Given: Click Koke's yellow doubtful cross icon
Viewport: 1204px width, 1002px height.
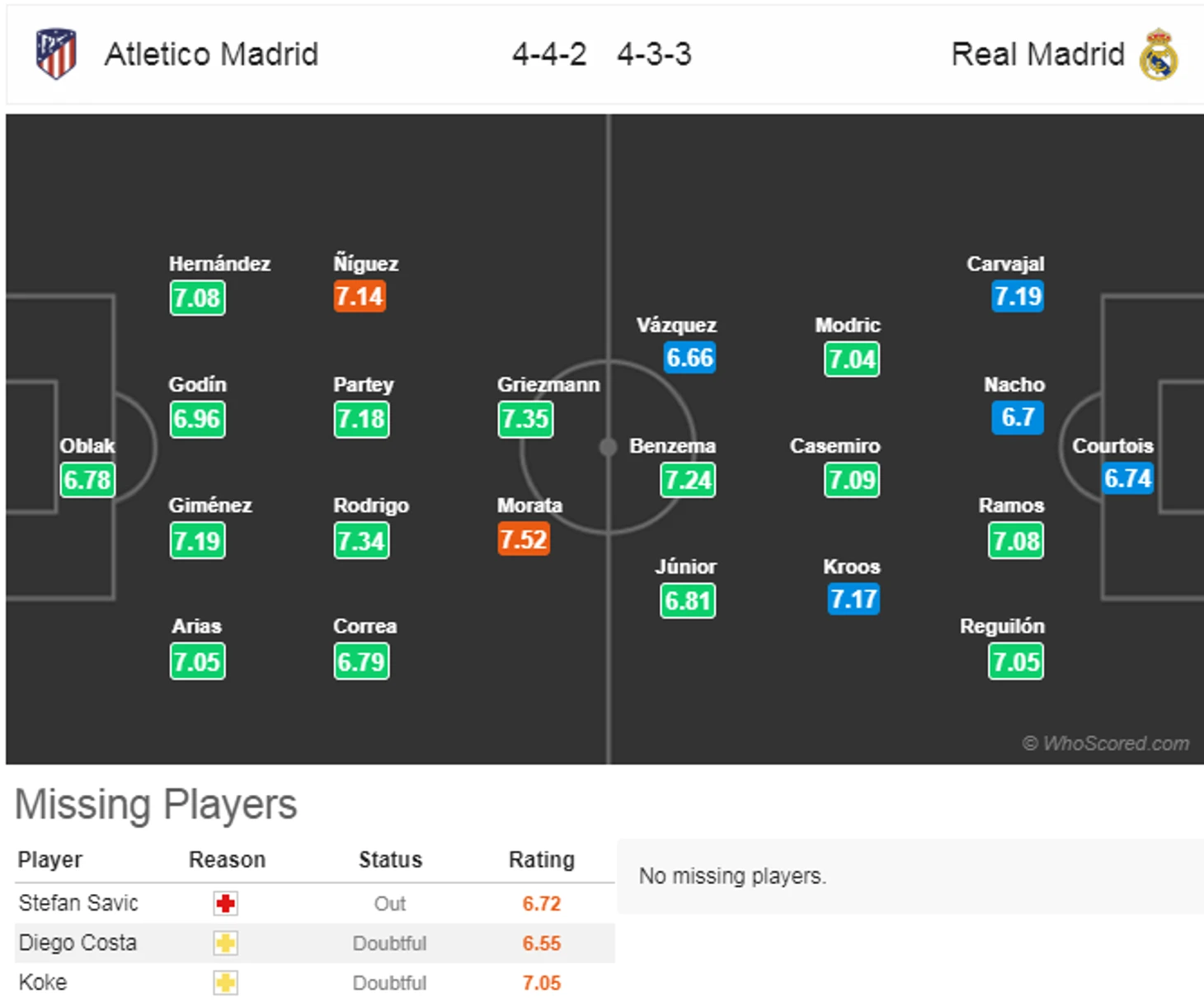Looking at the screenshot, I should [225, 983].
